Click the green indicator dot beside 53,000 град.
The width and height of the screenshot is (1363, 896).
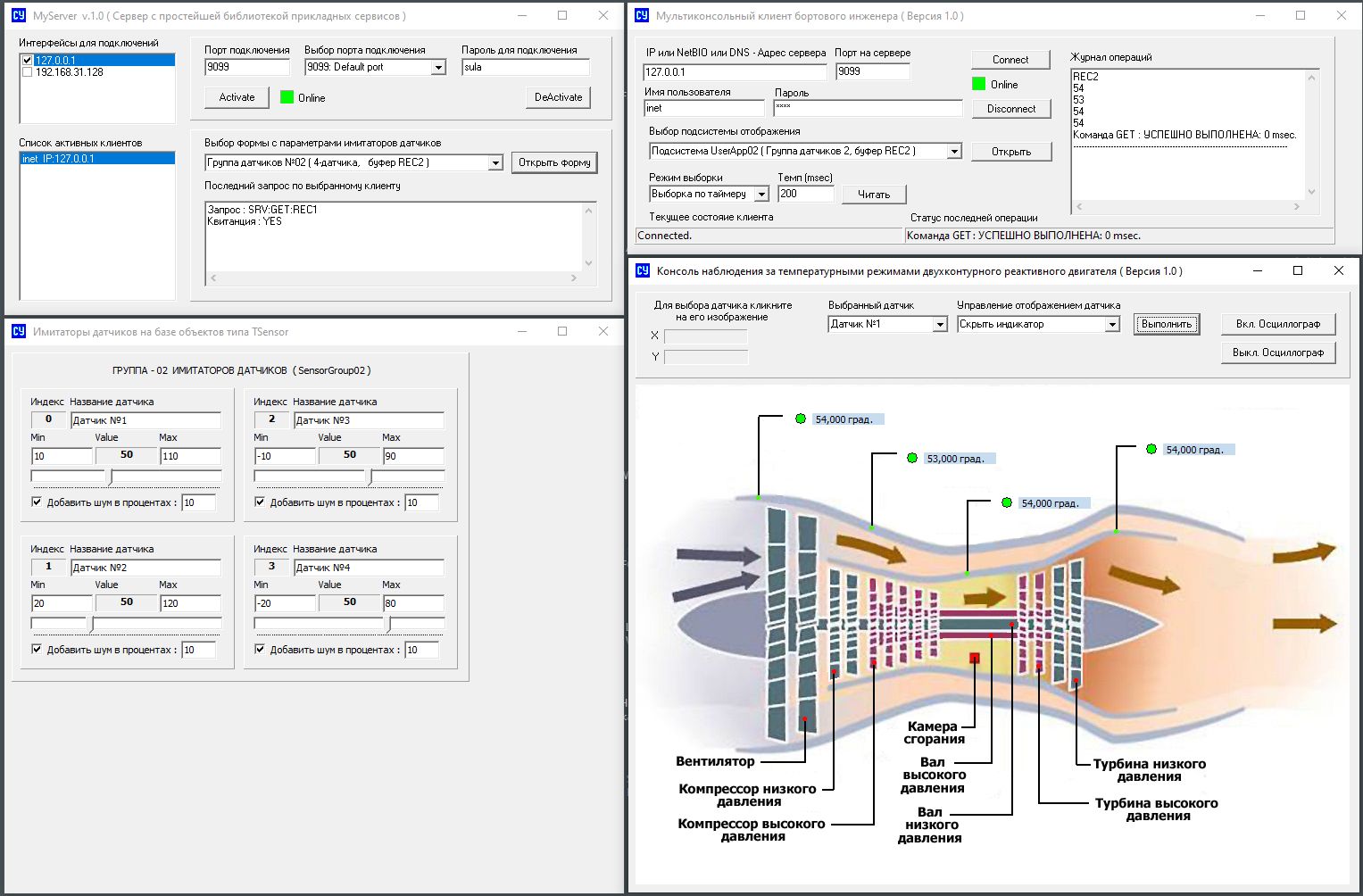pyautogui.click(x=911, y=458)
